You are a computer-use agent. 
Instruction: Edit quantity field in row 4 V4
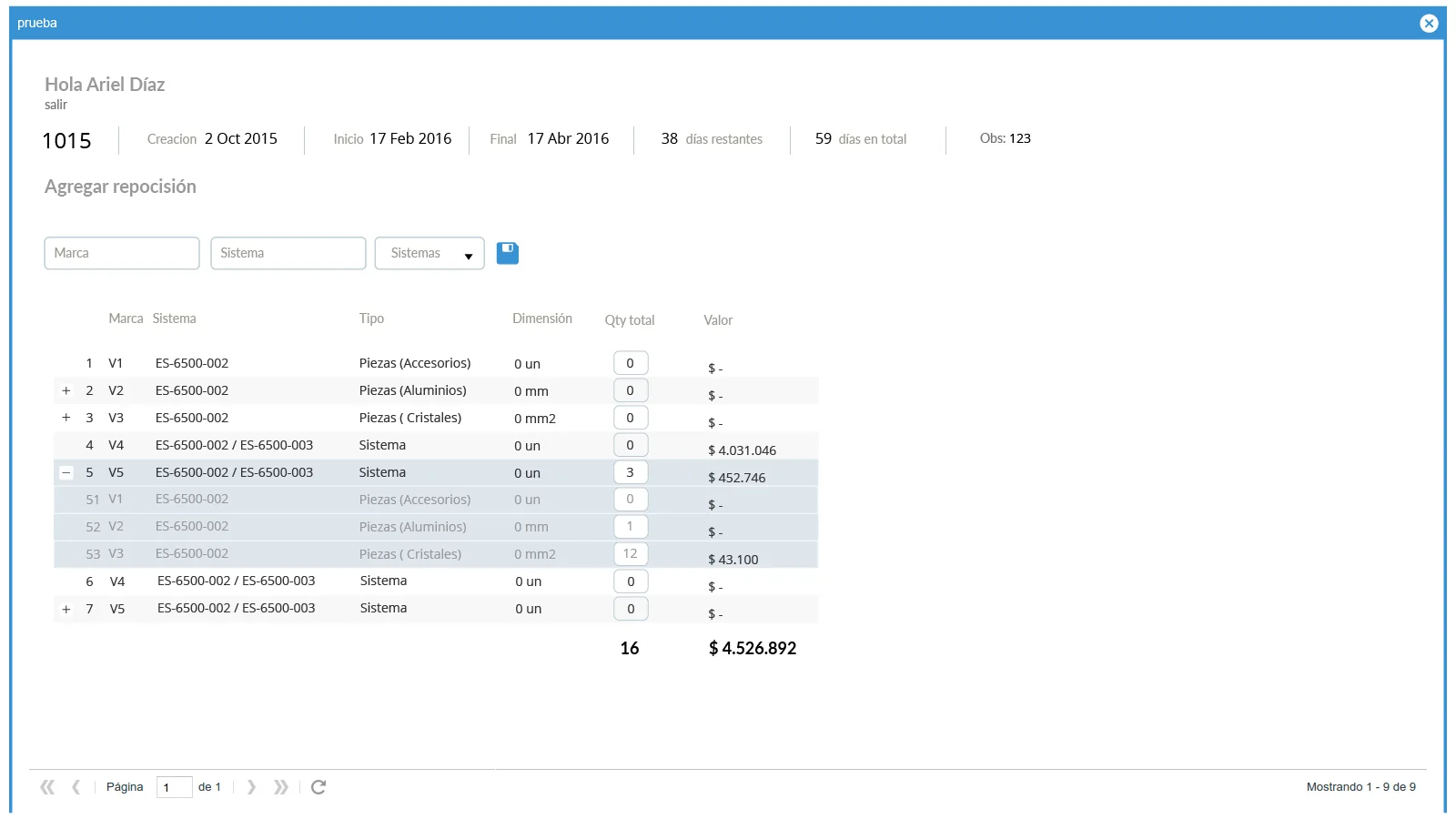pyautogui.click(x=631, y=445)
